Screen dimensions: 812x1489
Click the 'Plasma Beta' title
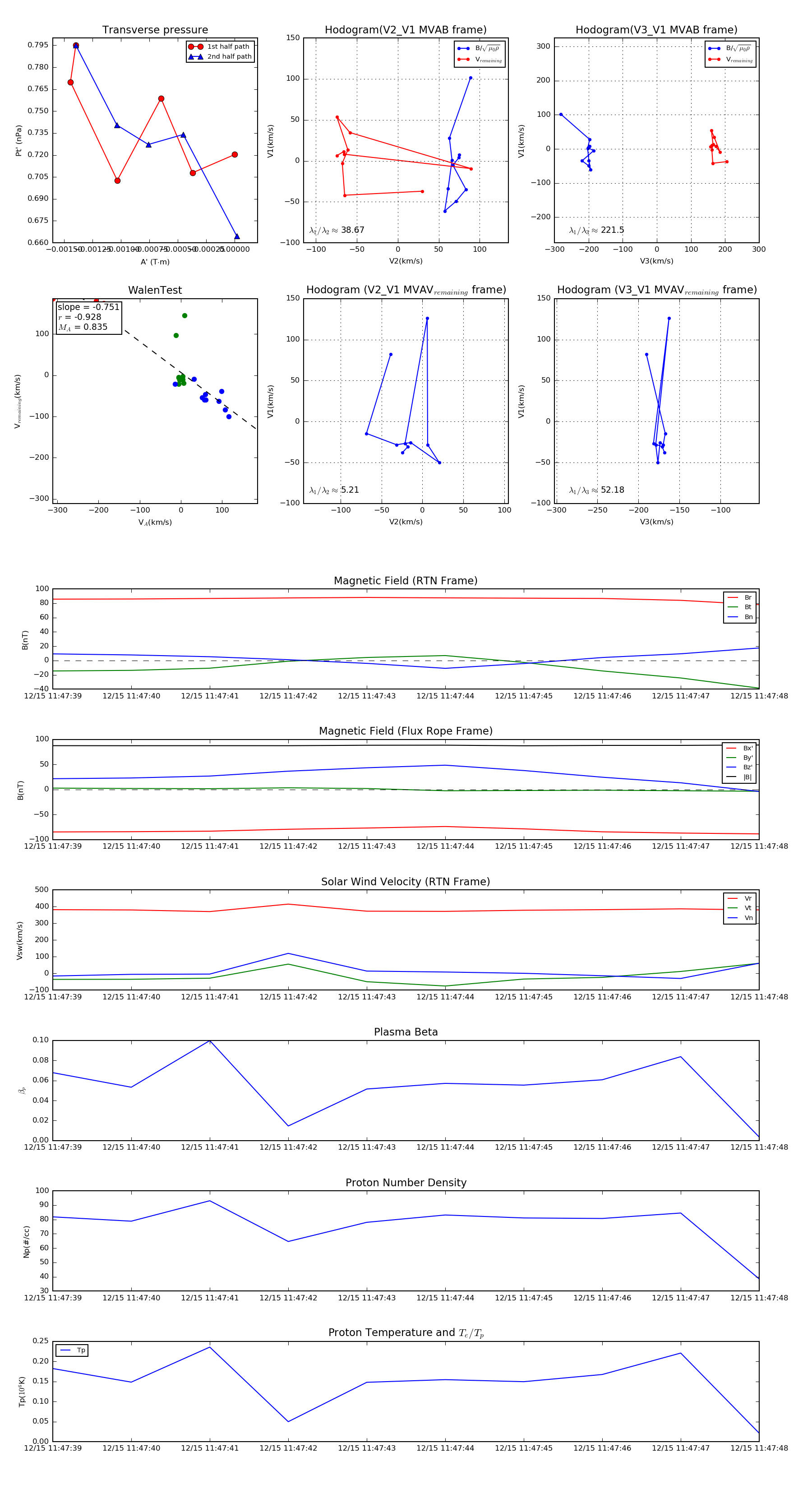pyautogui.click(x=406, y=1032)
